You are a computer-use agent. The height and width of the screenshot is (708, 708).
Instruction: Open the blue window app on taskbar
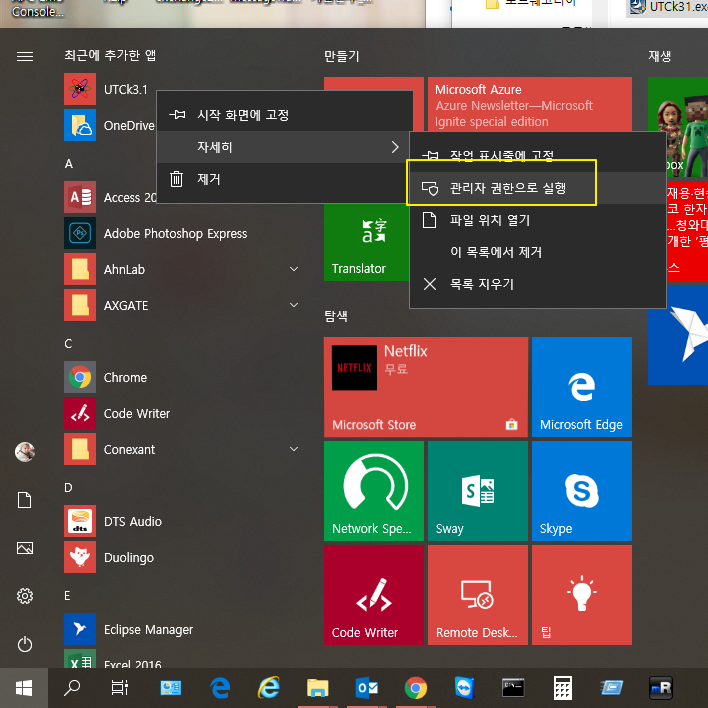pos(611,688)
